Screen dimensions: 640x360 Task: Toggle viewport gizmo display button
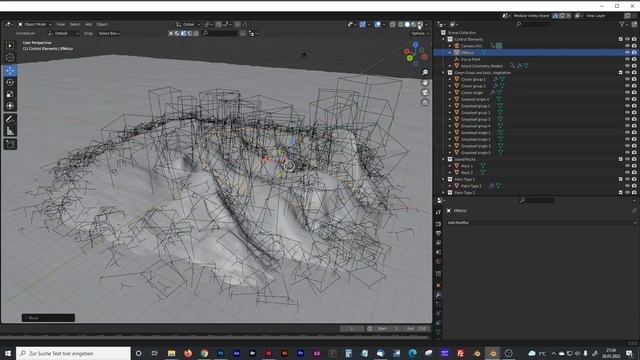click(362, 24)
